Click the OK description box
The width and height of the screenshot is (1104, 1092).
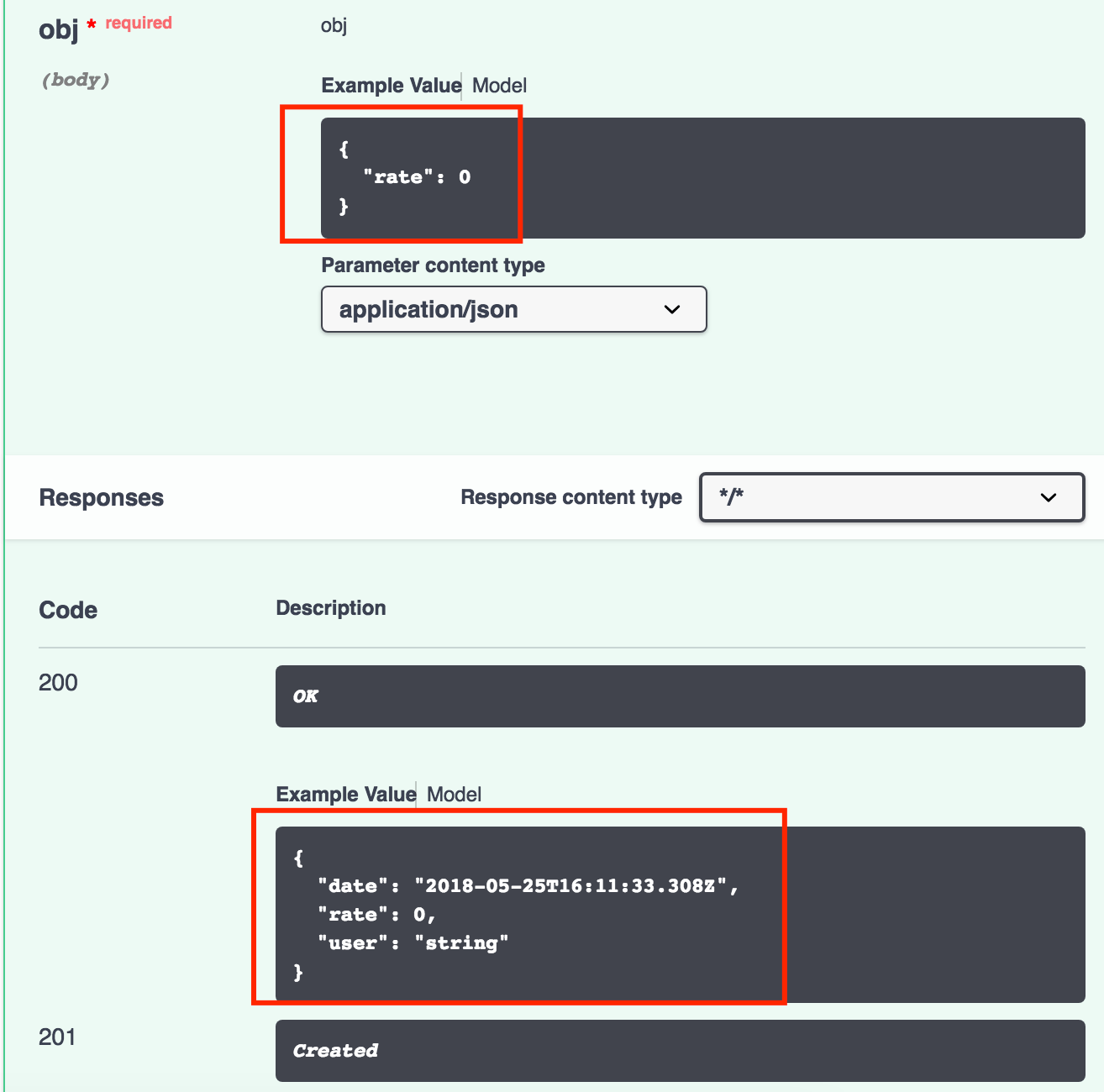point(679,696)
